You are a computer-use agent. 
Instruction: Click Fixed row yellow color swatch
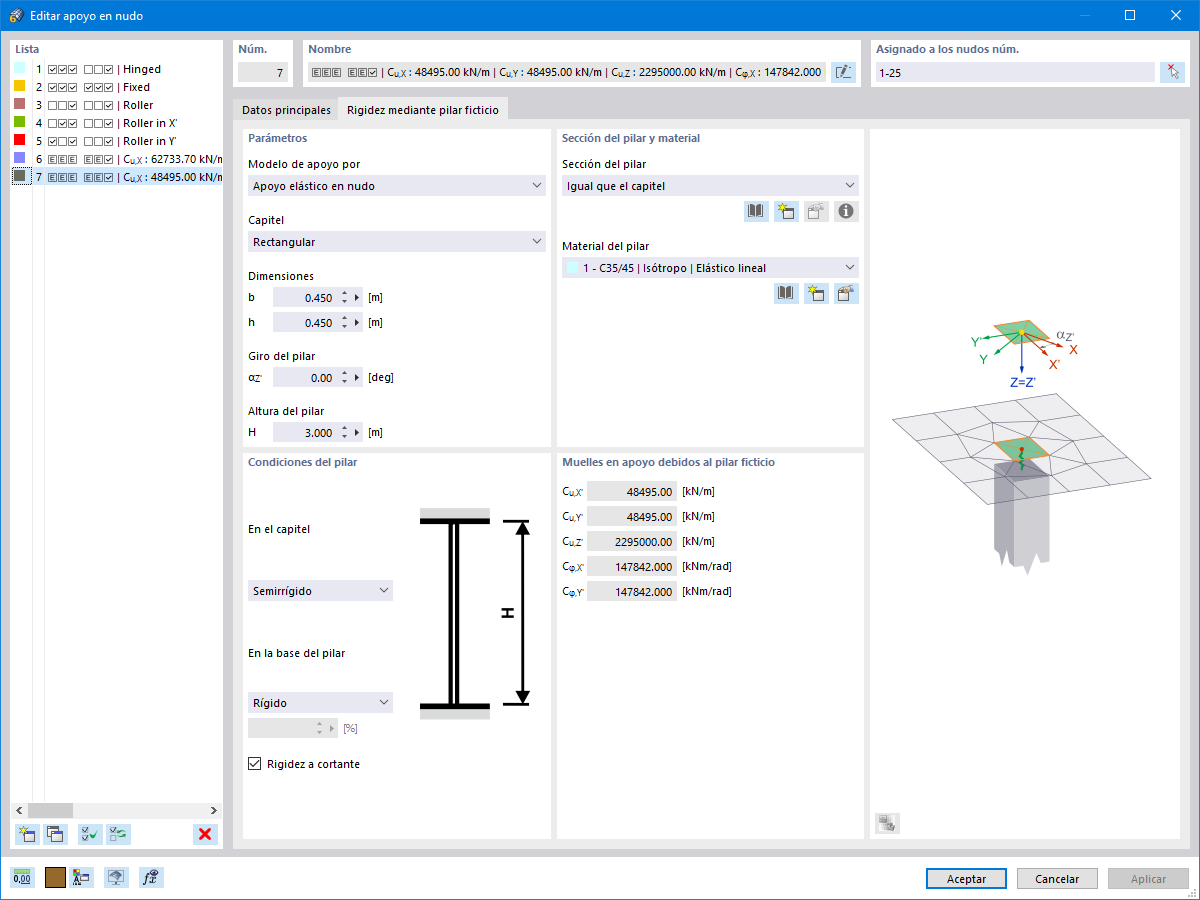tap(20, 87)
